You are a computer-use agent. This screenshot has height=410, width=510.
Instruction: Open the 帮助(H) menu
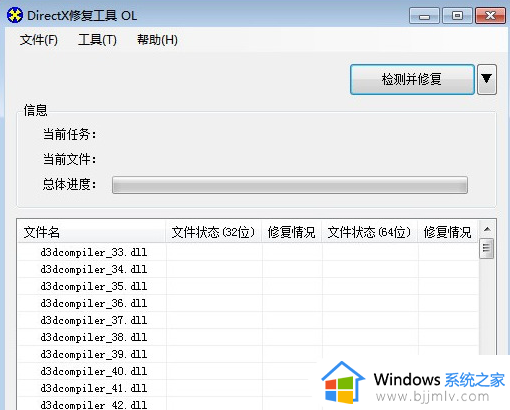tap(157, 40)
